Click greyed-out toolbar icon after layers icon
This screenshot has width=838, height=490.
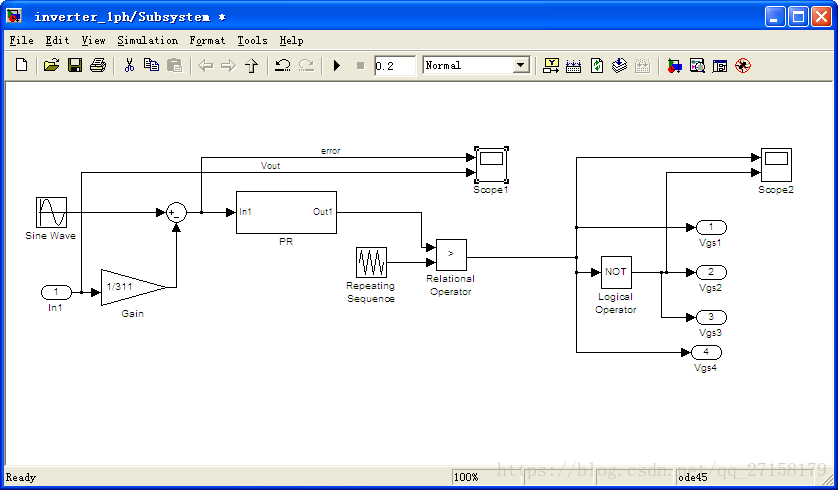point(642,66)
